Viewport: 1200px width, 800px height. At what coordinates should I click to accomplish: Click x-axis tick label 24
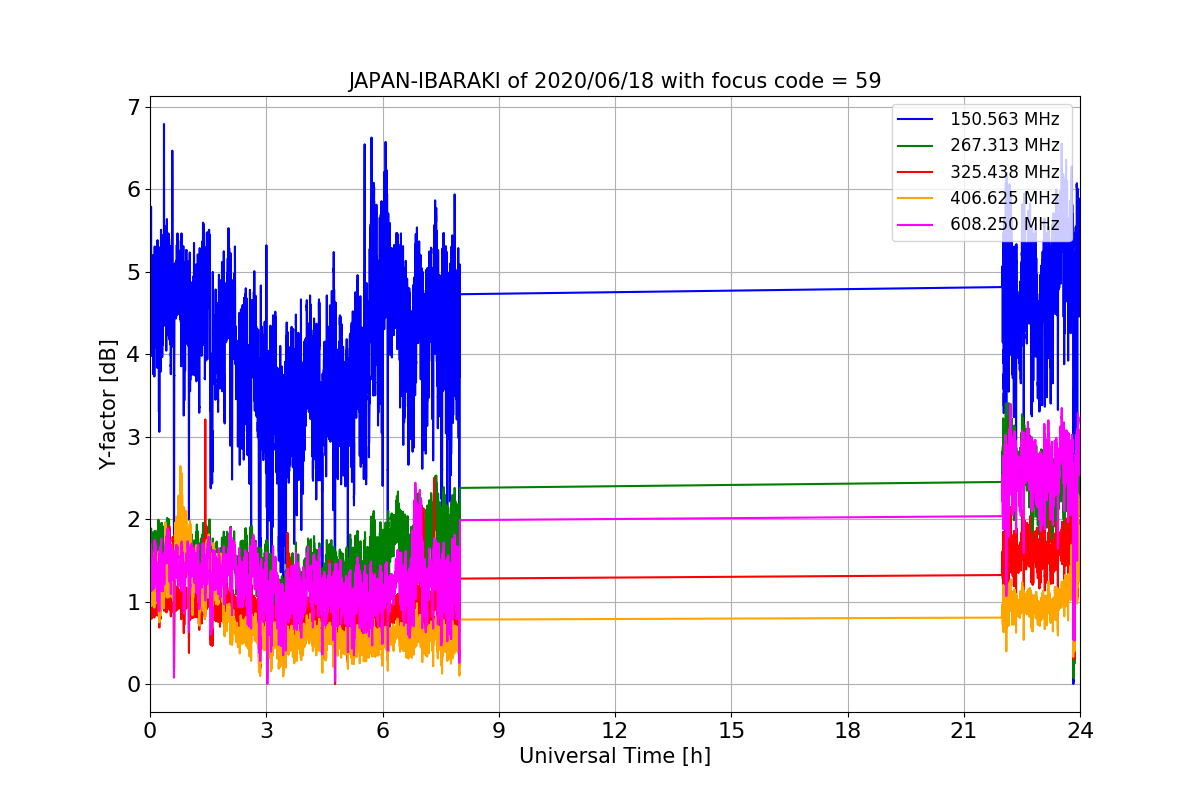coord(1080,731)
